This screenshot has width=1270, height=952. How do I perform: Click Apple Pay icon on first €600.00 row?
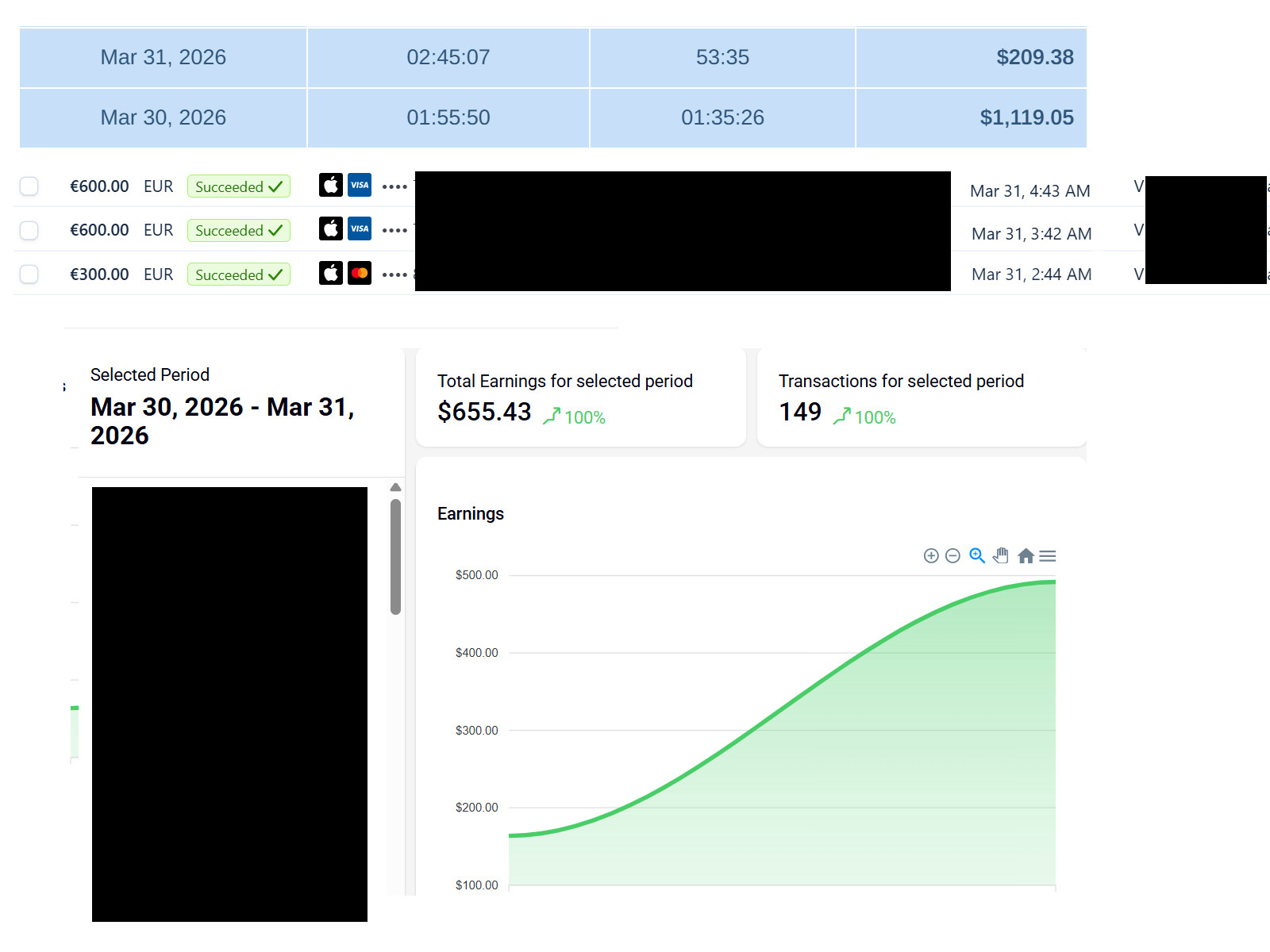(331, 185)
